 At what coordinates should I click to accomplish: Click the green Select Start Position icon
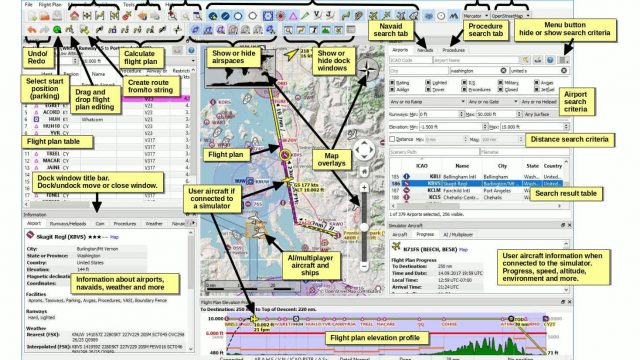coord(57,30)
